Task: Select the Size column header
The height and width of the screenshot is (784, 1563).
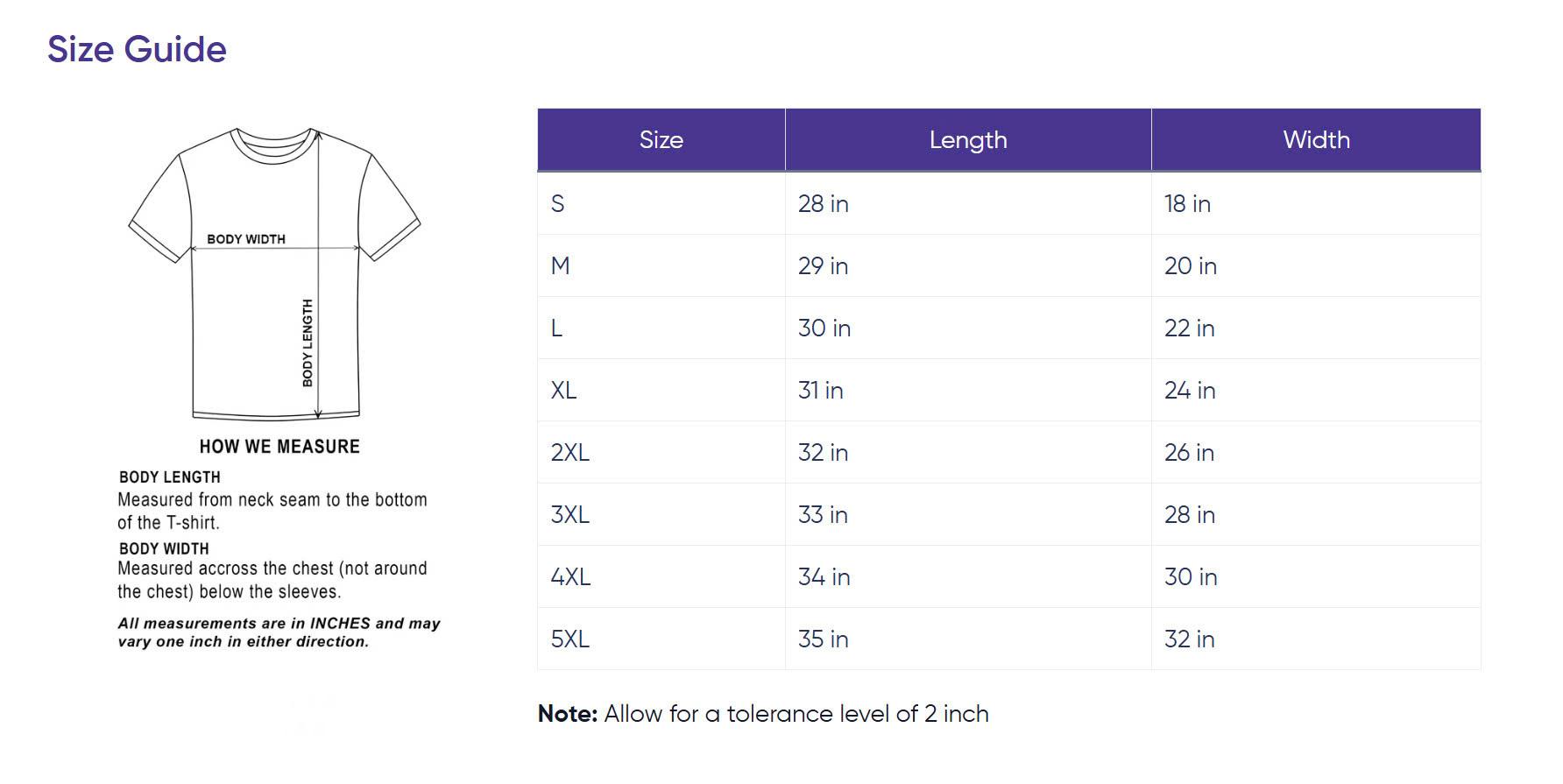Action: pyautogui.click(x=661, y=140)
